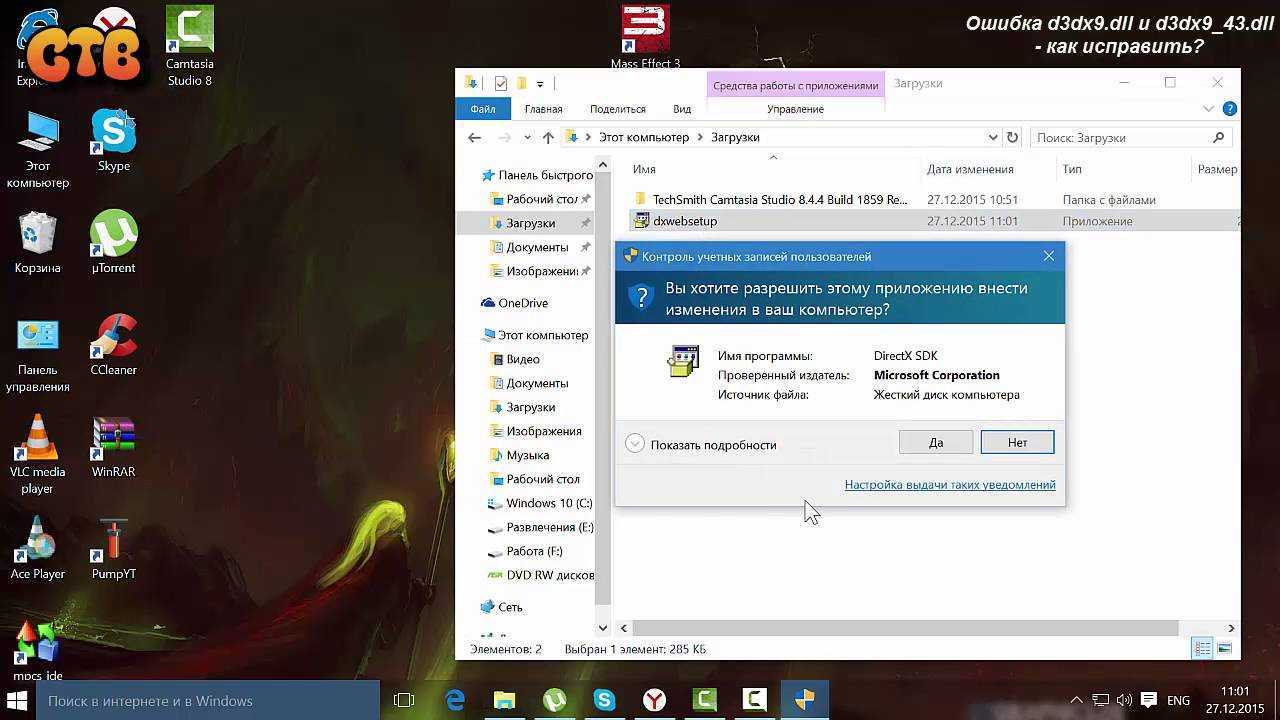
Task: Open Quick Access Toolbar customize dropdown
Action: [540, 84]
